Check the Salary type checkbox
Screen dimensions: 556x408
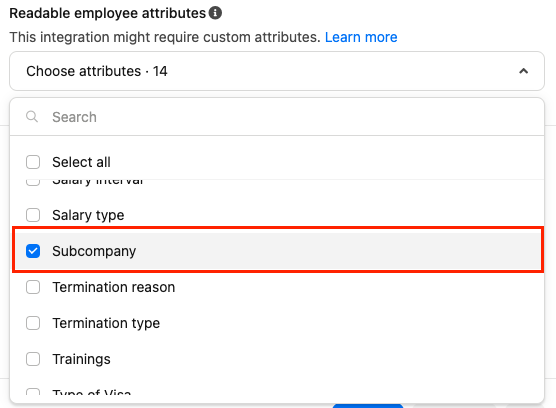33,215
